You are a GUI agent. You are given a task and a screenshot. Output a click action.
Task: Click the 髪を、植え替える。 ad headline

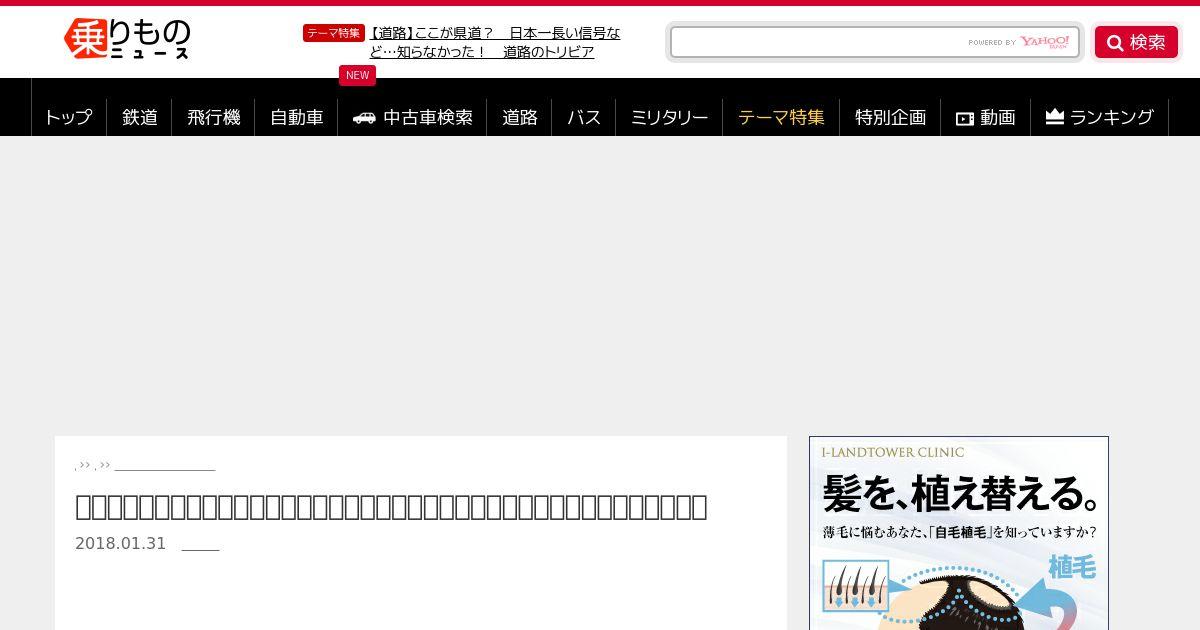(961, 494)
